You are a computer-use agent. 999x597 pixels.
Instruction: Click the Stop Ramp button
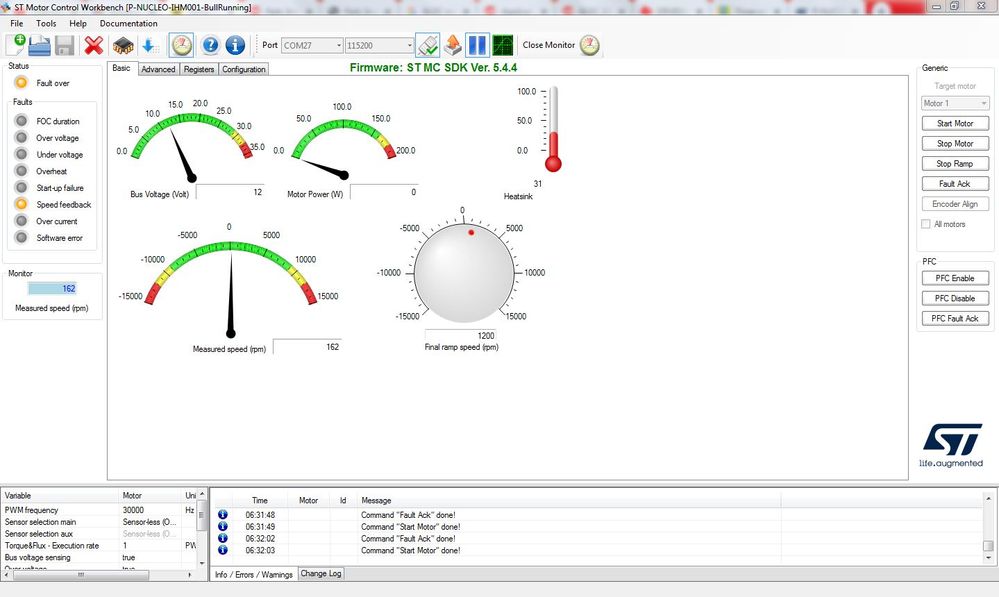coord(955,163)
